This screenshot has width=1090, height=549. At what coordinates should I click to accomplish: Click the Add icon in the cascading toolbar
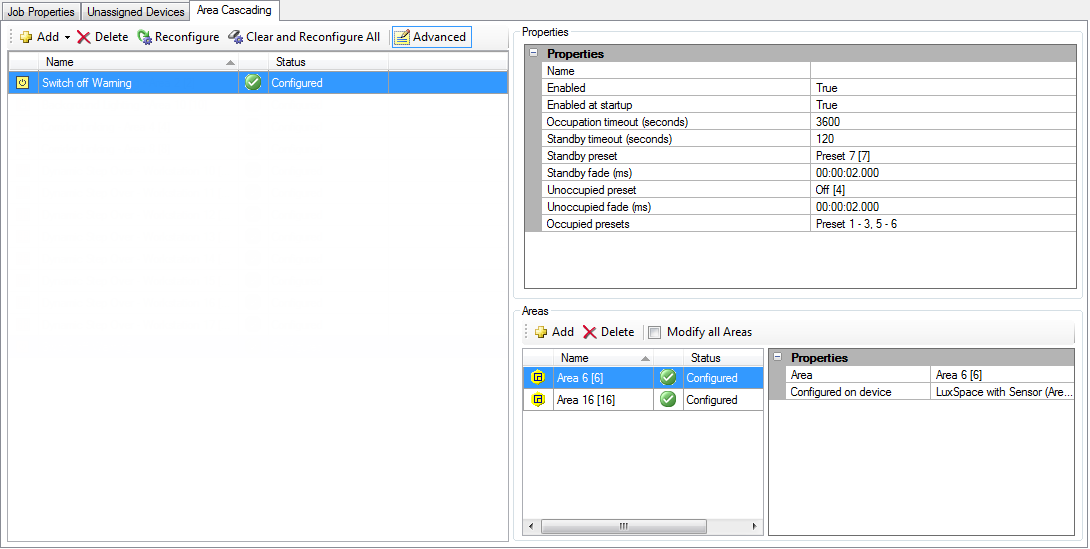click(x=26, y=37)
